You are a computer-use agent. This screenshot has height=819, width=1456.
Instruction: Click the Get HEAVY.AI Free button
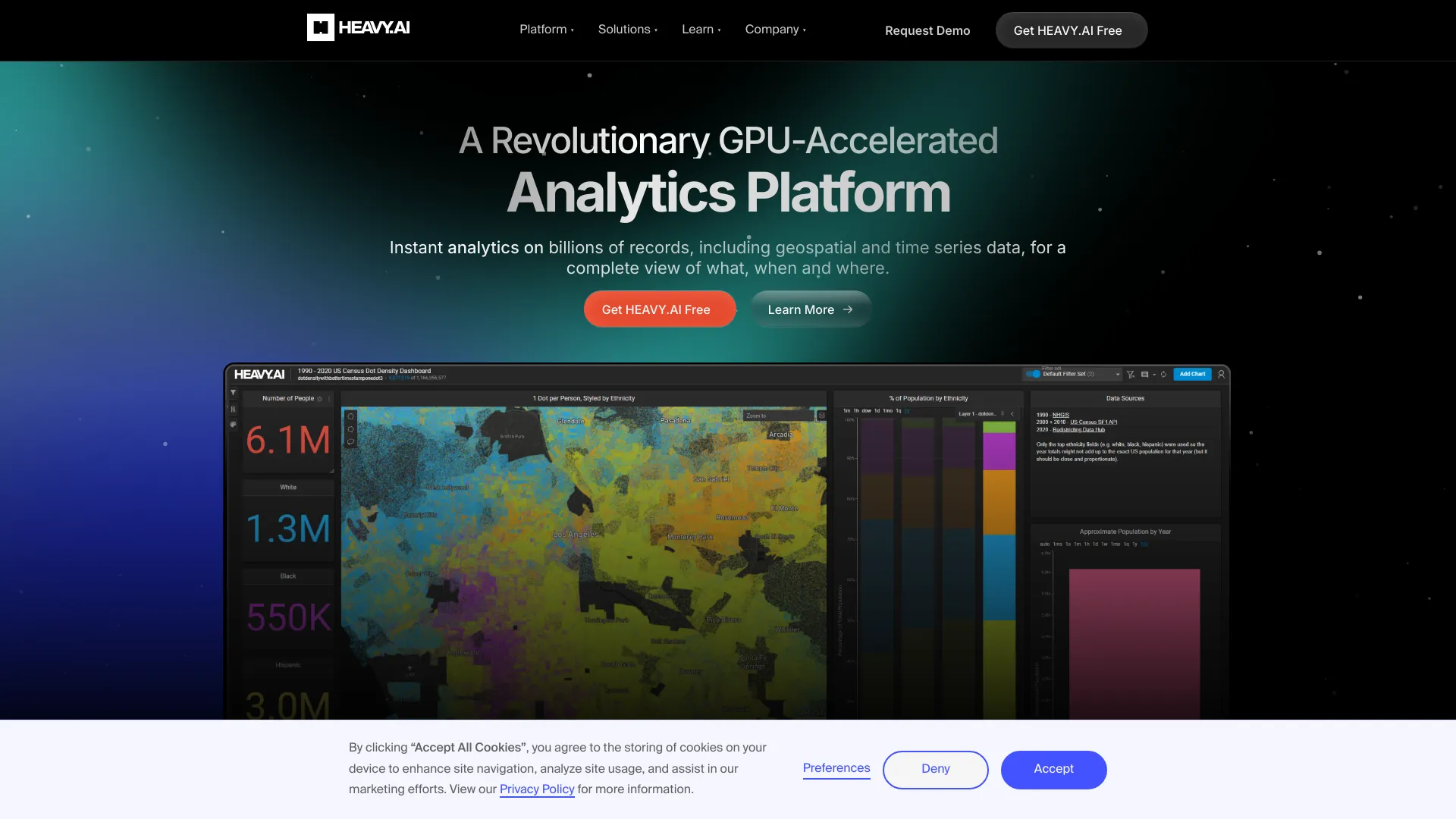[x=1068, y=29]
